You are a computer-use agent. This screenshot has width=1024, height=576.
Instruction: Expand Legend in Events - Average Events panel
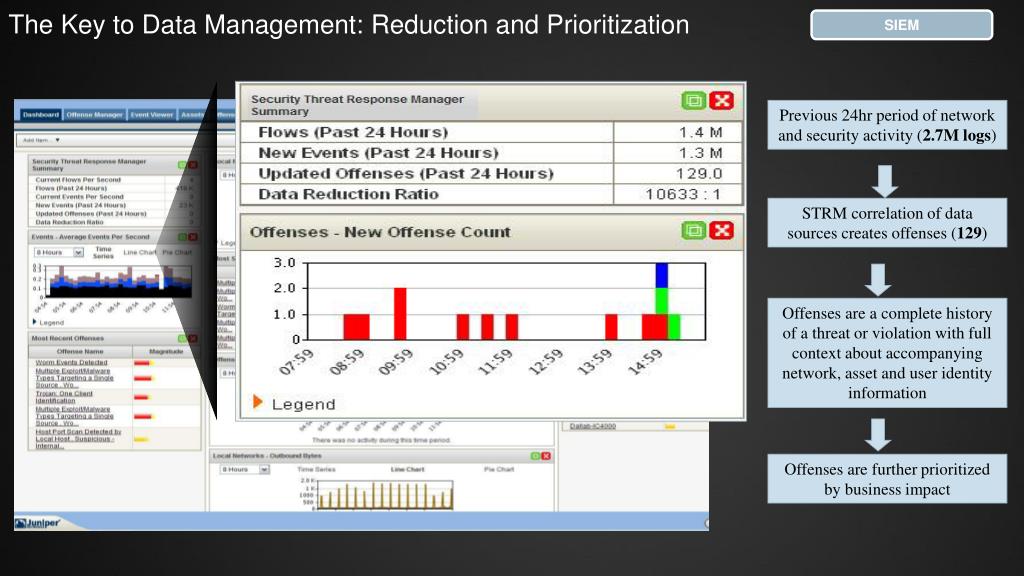(48, 322)
